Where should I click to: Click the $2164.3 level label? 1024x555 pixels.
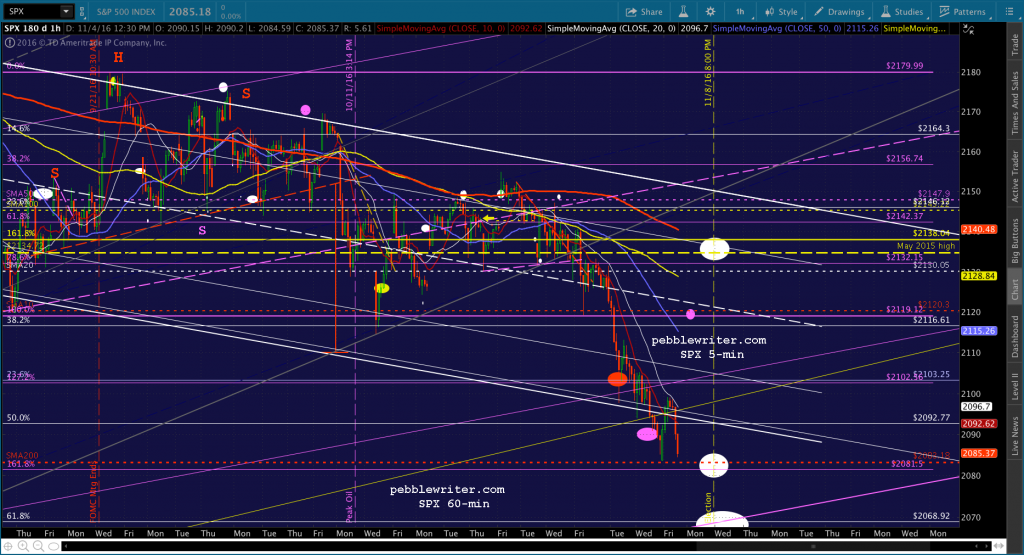click(933, 129)
